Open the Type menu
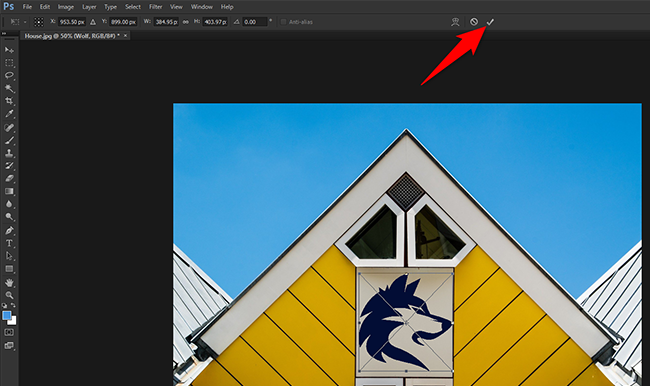The image size is (650, 386). (110, 7)
